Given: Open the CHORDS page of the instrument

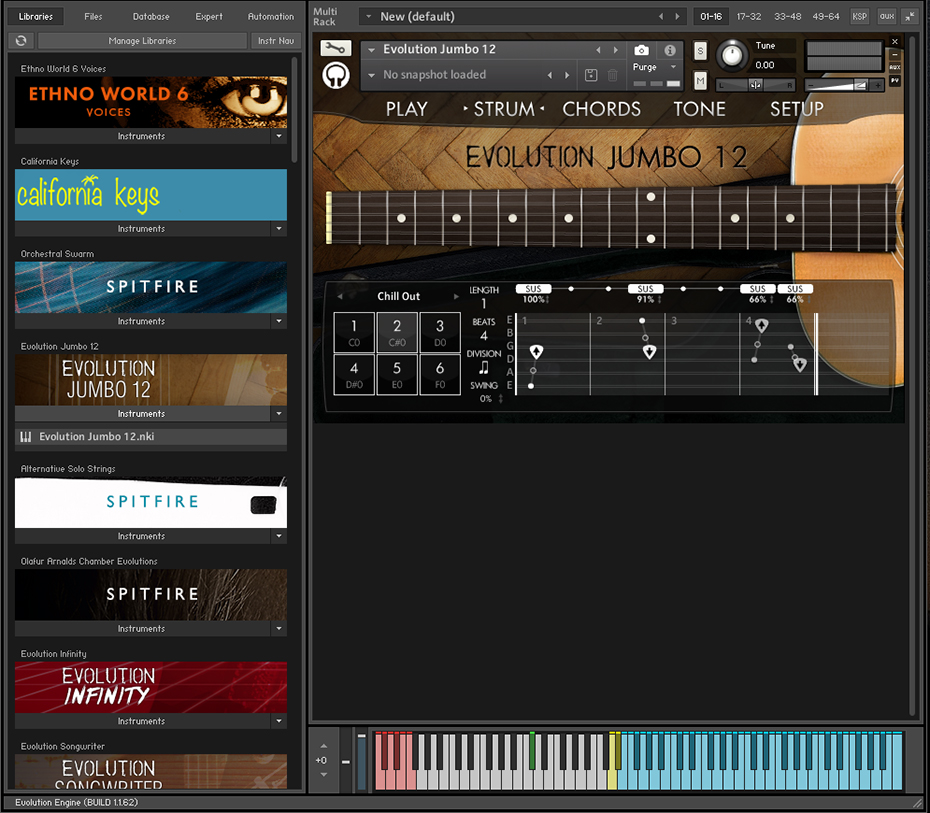Looking at the screenshot, I should 601,109.
